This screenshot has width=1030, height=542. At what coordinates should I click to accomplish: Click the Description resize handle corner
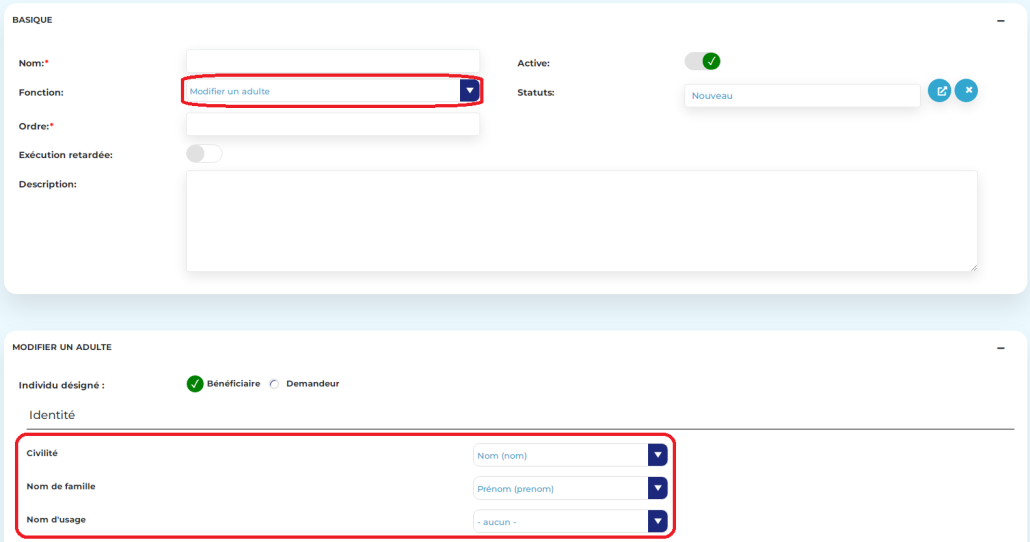pos(973,267)
